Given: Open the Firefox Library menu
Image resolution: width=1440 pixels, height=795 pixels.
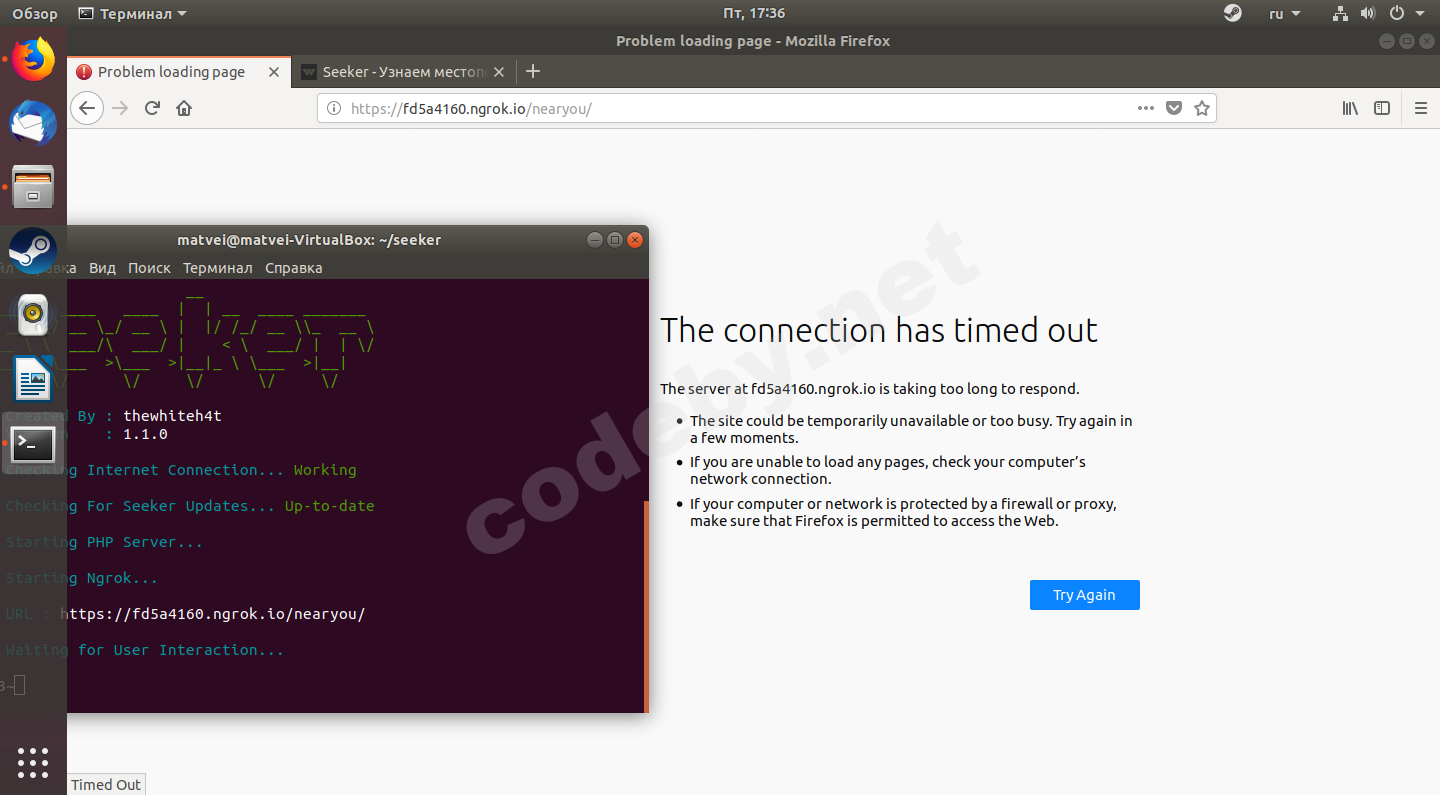Looking at the screenshot, I should point(1350,108).
